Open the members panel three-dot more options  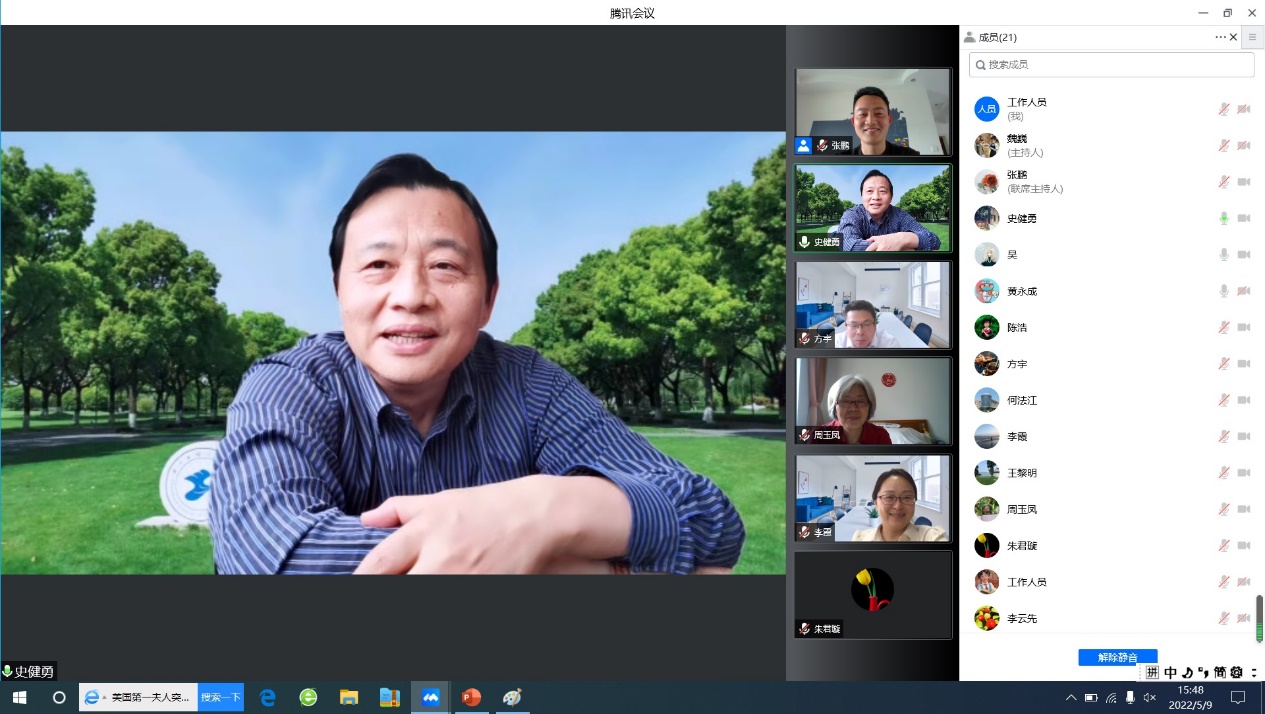point(1220,37)
